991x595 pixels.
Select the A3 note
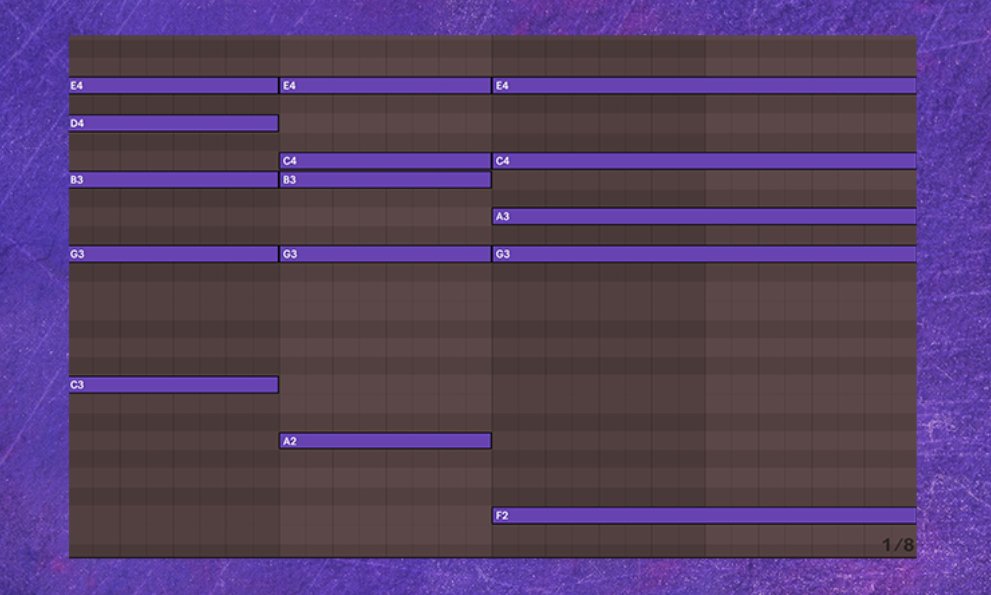point(704,216)
